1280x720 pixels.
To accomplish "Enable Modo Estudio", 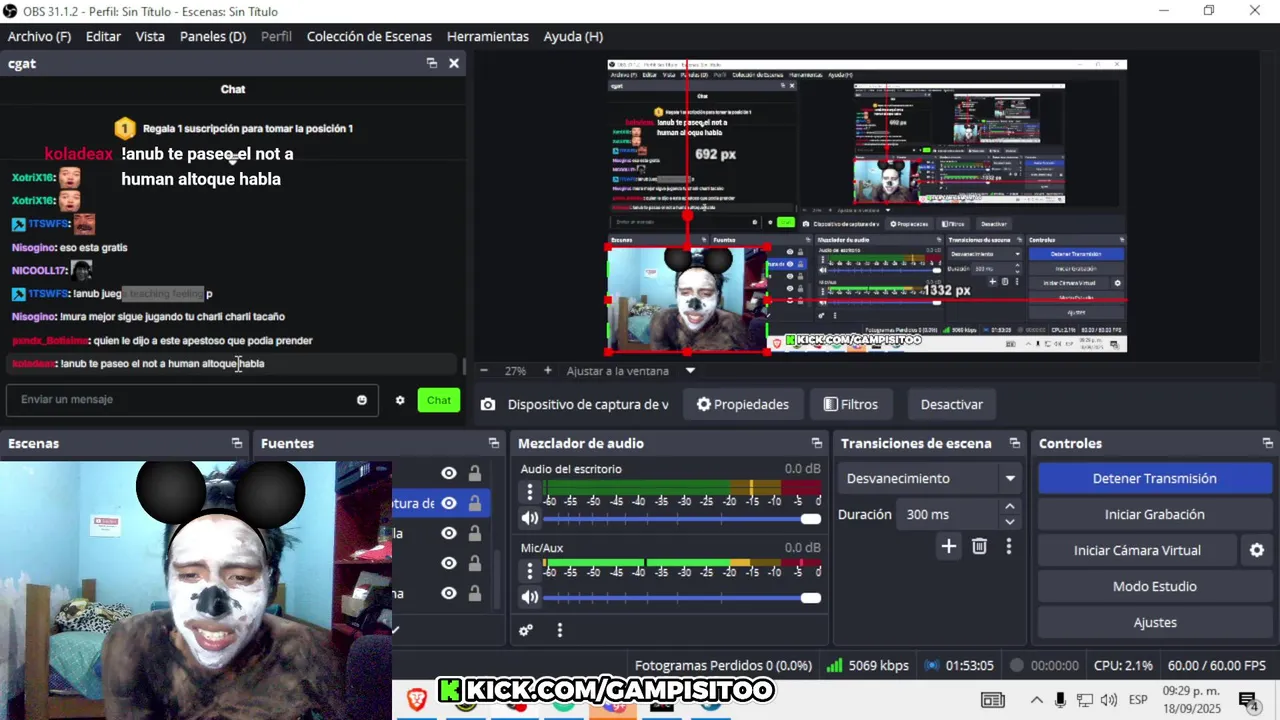I will coord(1154,586).
